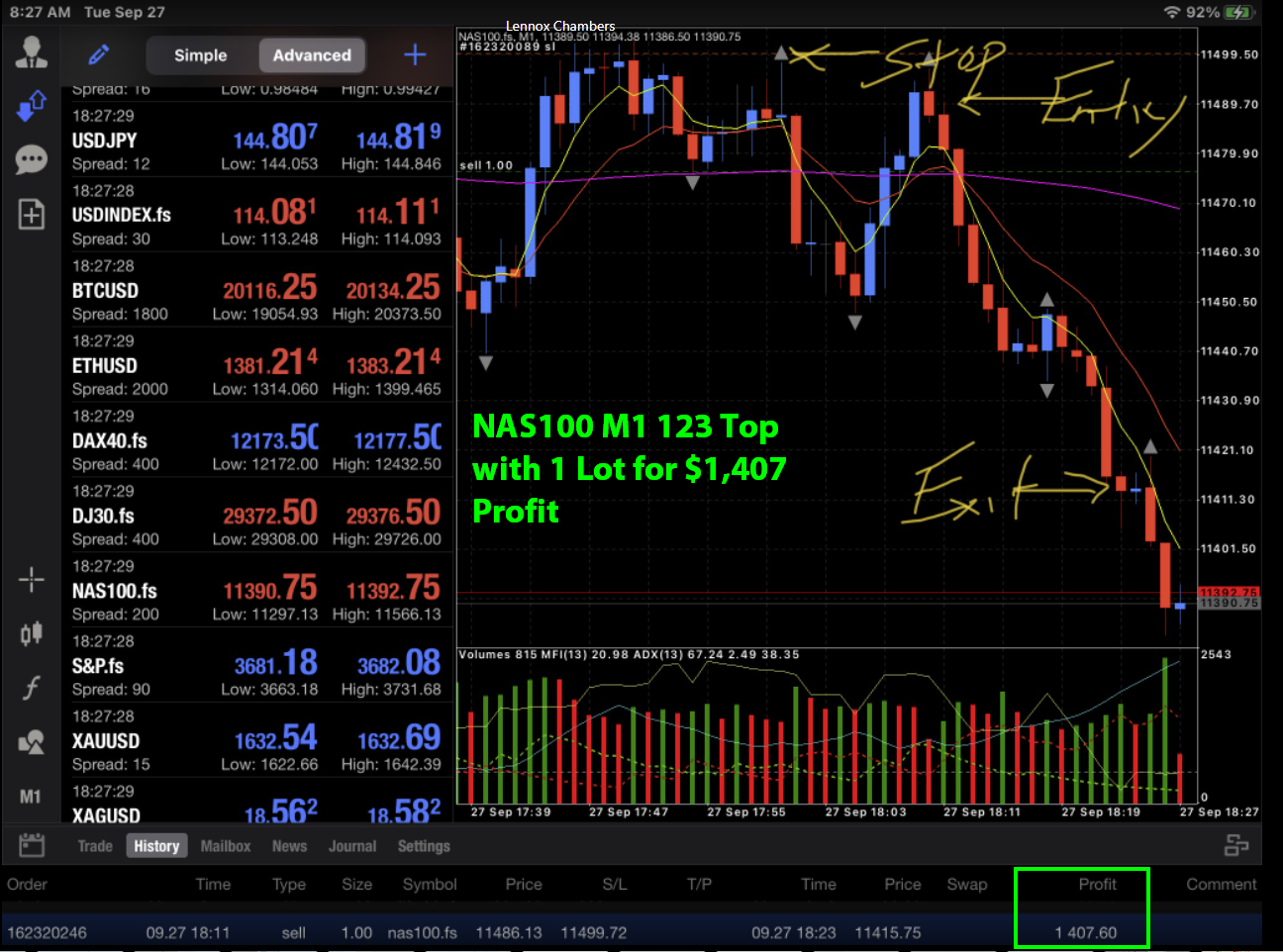The image size is (1283, 952).
Task: Click the Profit column header
Action: [x=1097, y=885]
